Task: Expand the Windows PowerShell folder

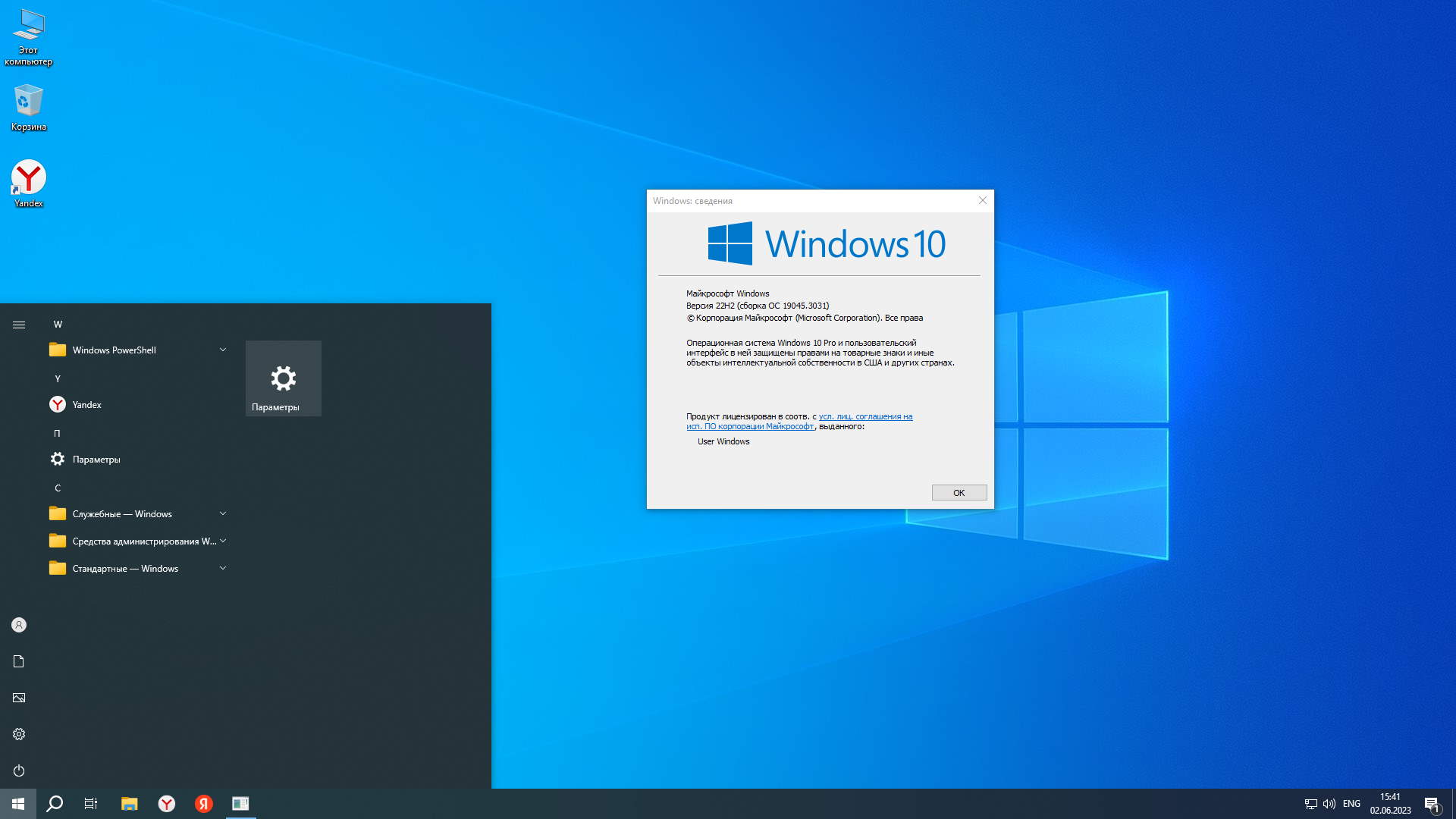Action: point(222,350)
